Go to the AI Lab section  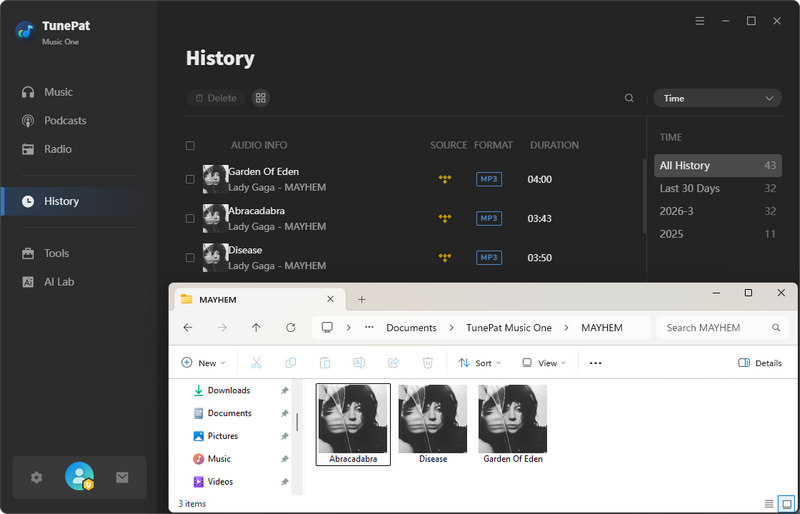point(59,282)
